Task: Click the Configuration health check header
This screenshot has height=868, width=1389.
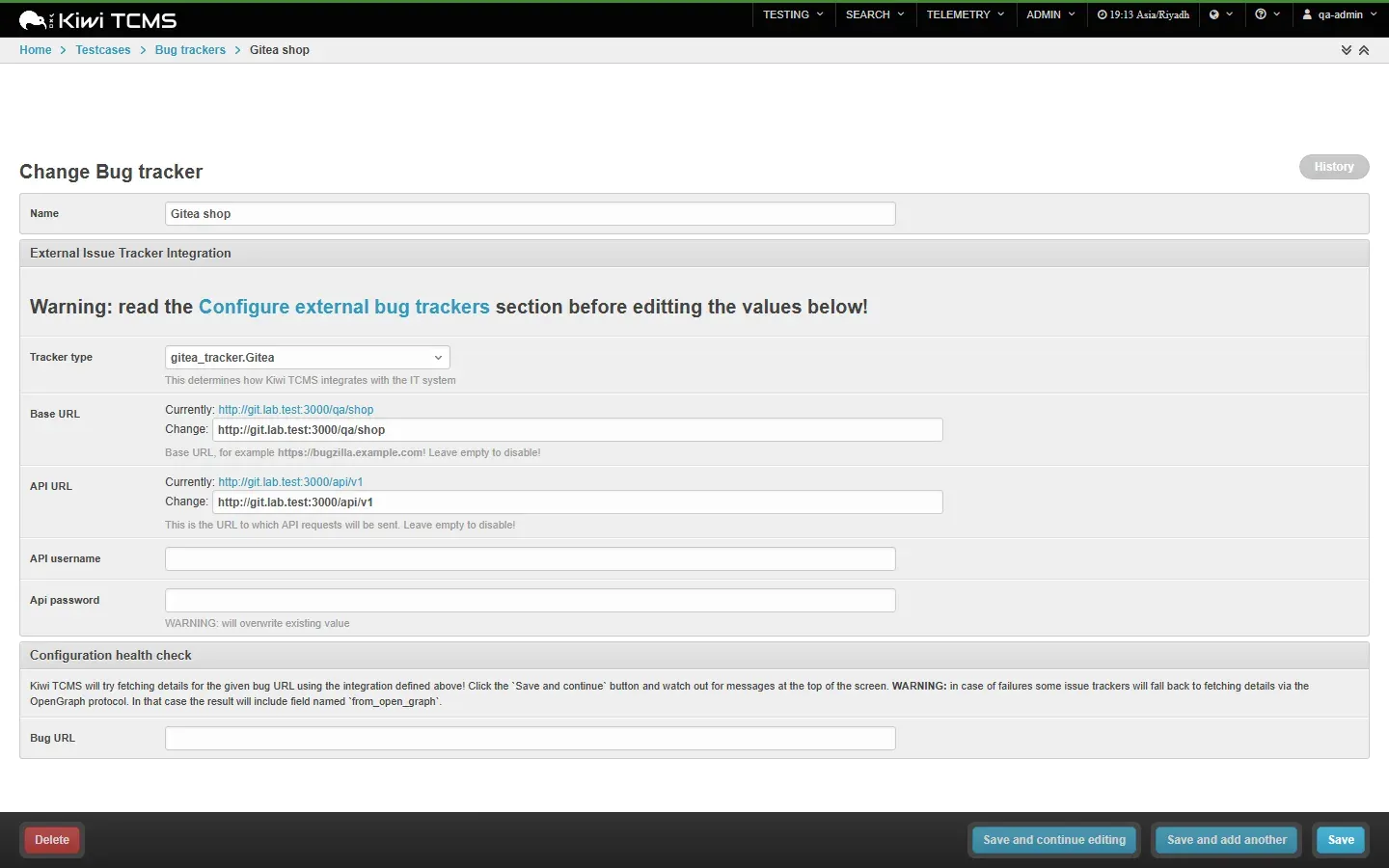Action: pos(694,656)
